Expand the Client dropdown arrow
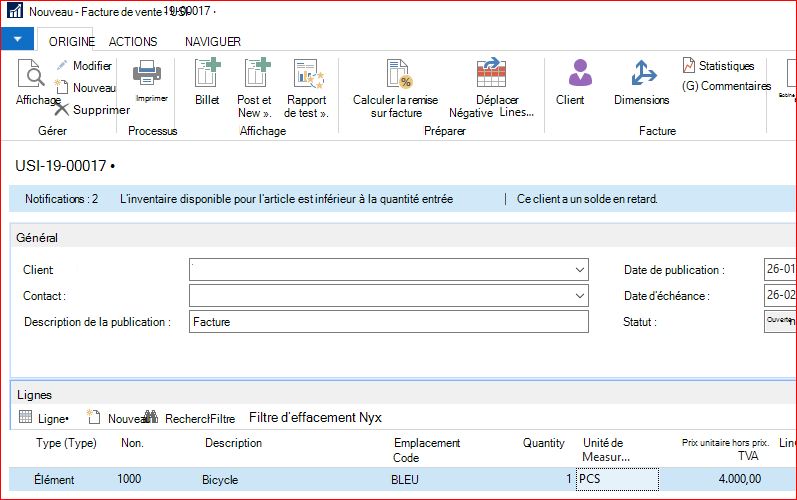Image resolution: width=797 pixels, height=500 pixels. point(579,270)
